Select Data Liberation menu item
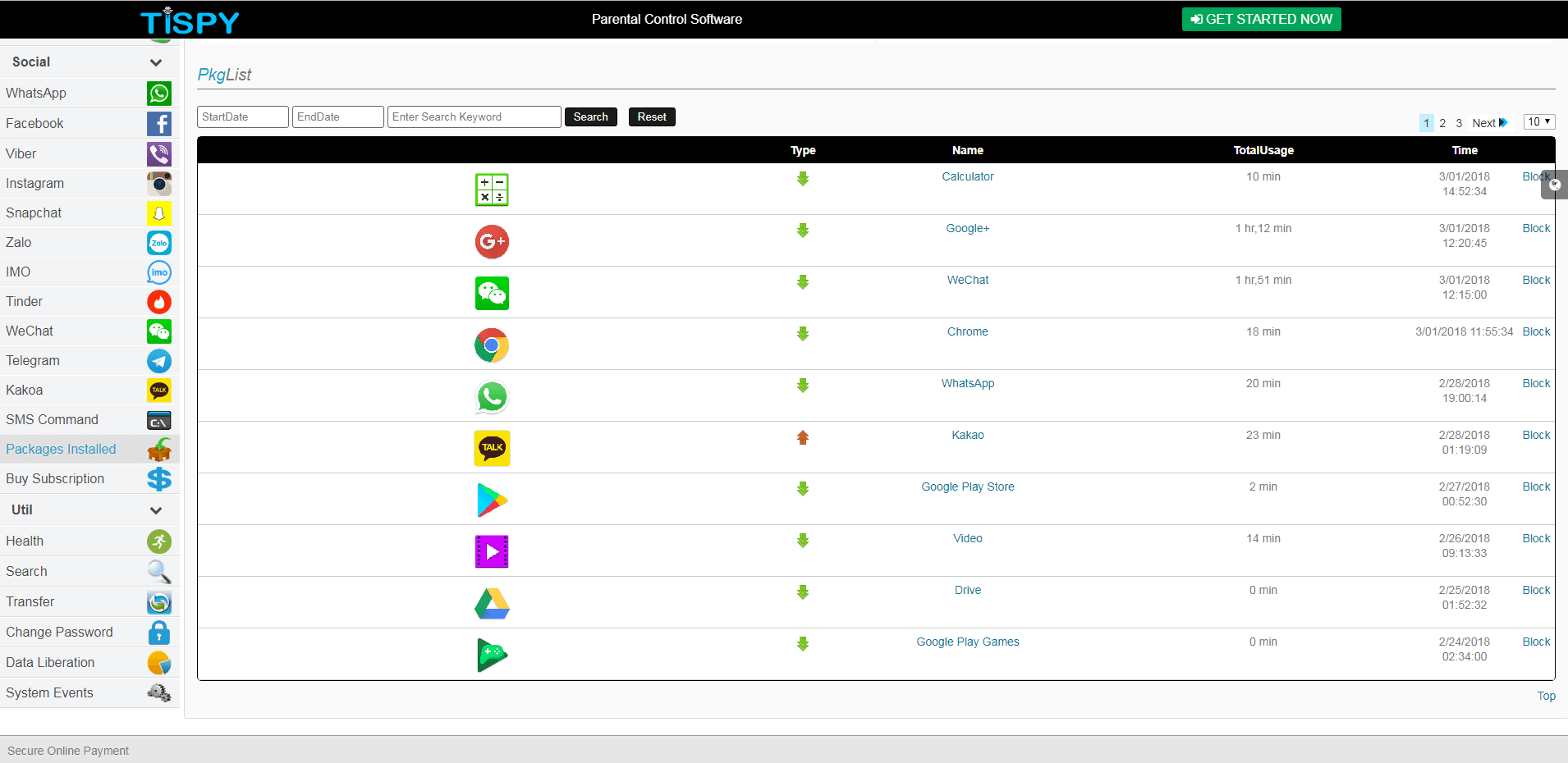Screen dimensions: 1568x763 tap(89, 663)
